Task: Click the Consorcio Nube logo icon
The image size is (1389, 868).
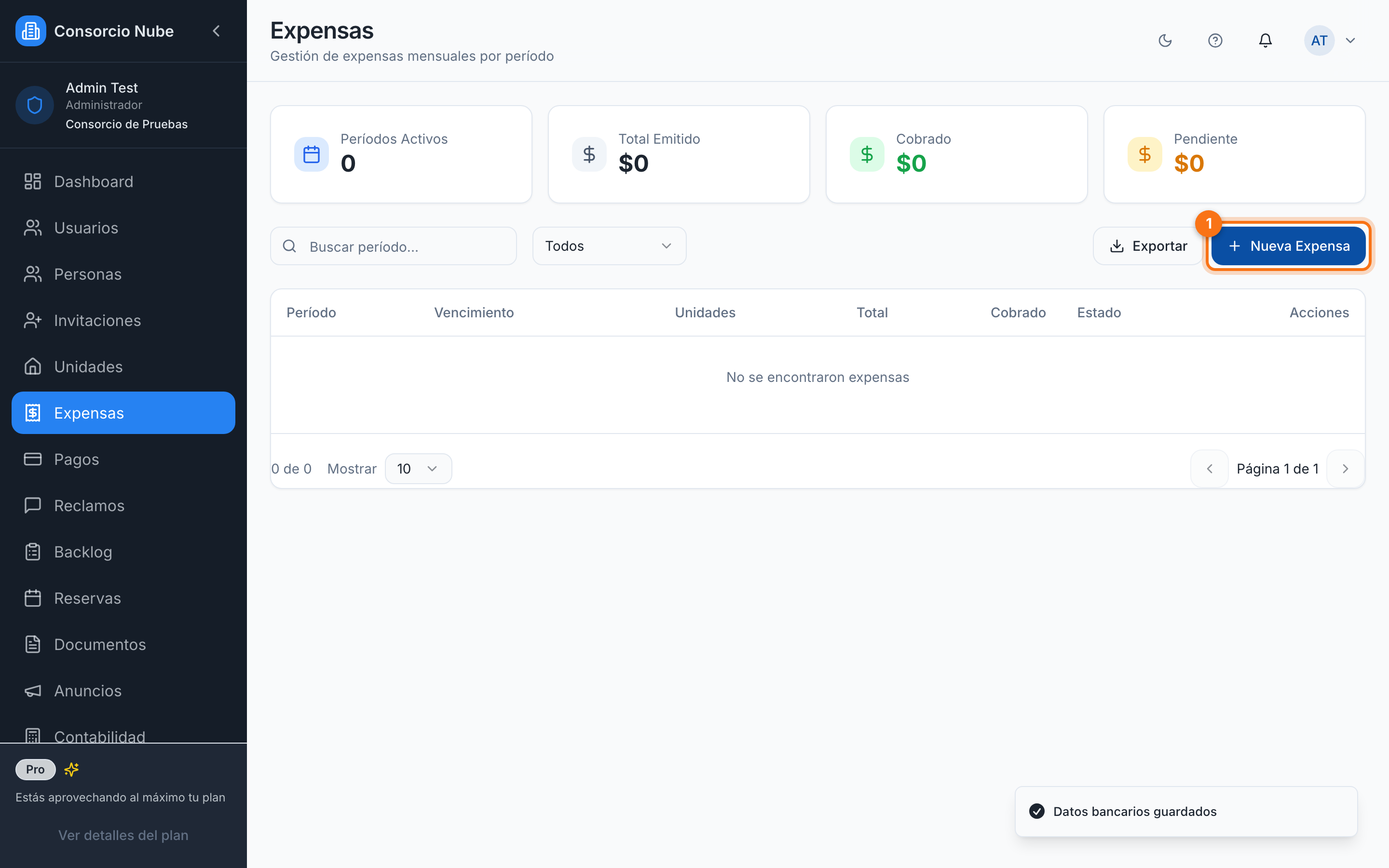Action: tap(30, 31)
